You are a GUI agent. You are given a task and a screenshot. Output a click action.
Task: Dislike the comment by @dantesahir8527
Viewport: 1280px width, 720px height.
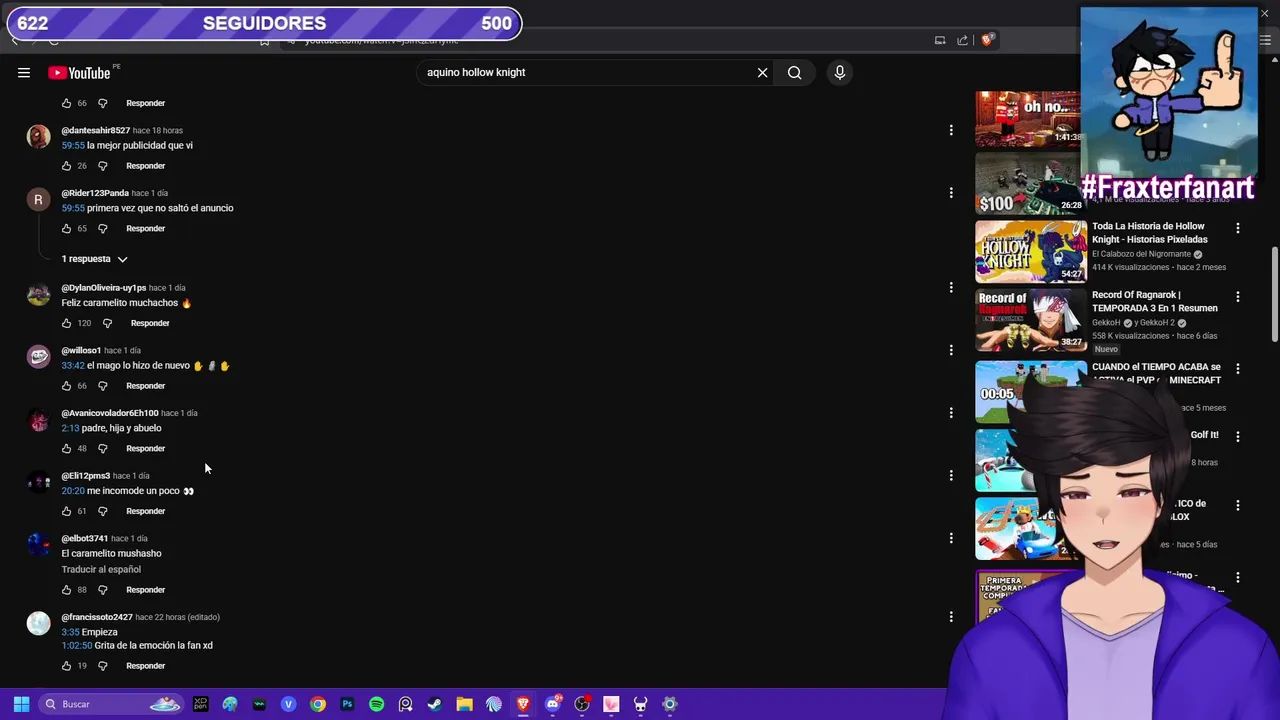[102, 166]
